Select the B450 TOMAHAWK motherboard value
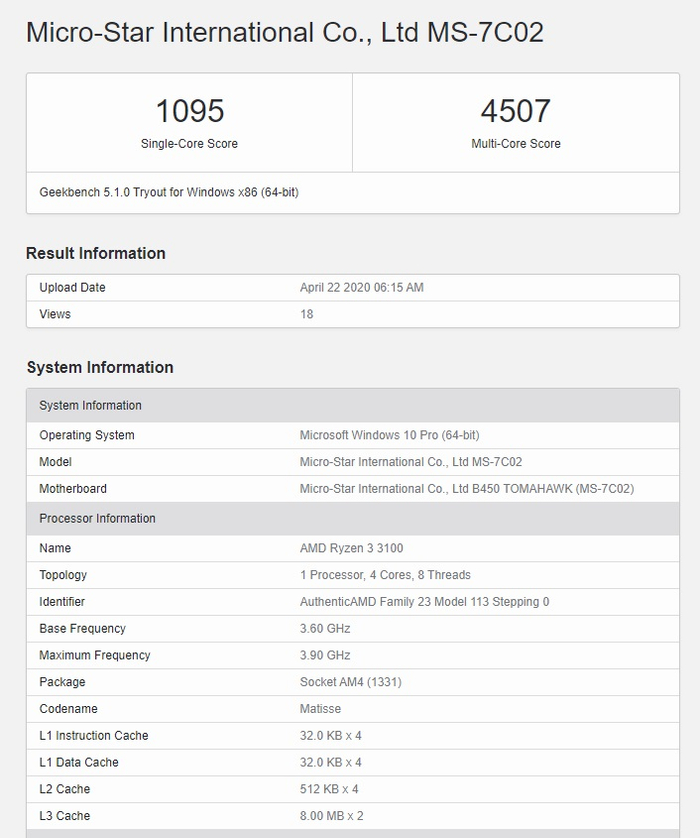The height and width of the screenshot is (838, 700). pyautogui.click(x=467, y=488)
